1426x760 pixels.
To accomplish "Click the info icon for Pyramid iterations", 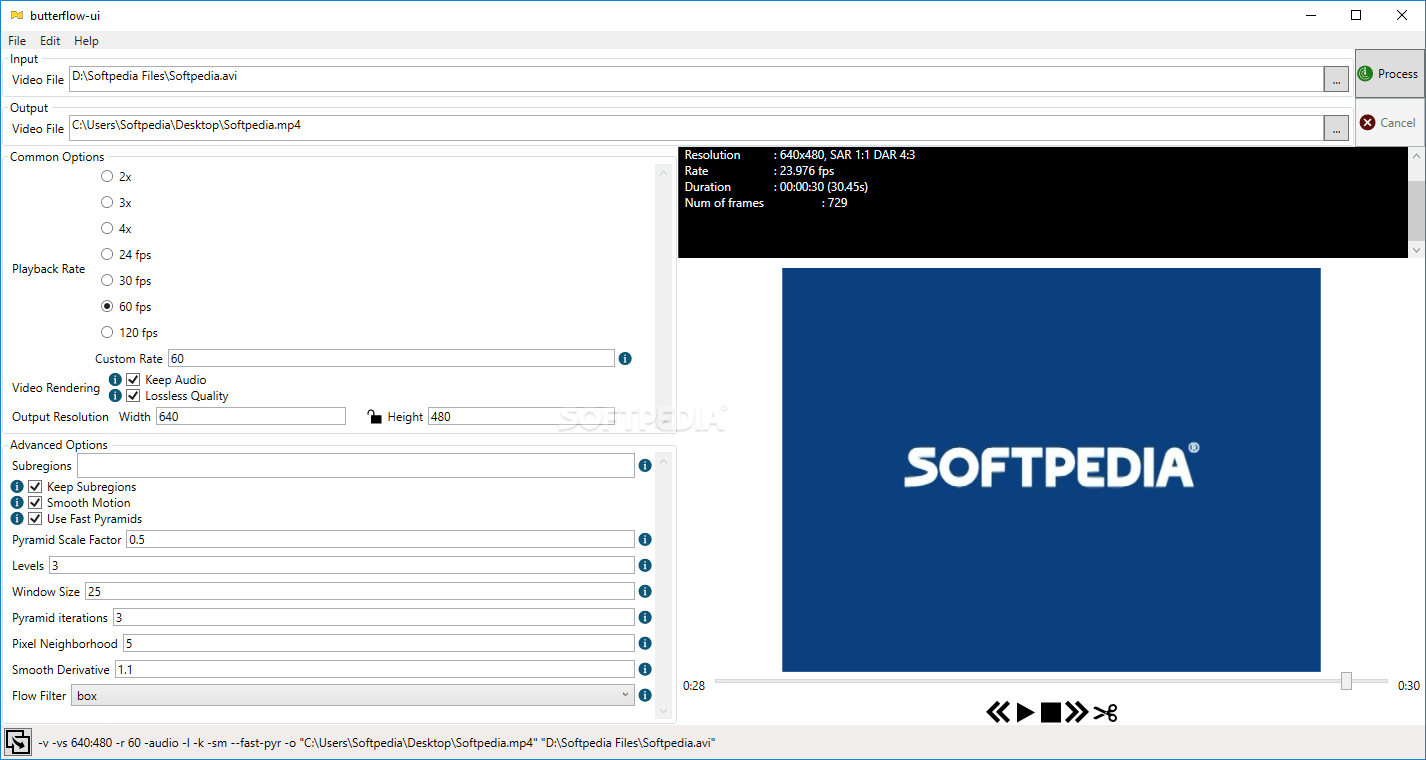I will coord(645,618).
